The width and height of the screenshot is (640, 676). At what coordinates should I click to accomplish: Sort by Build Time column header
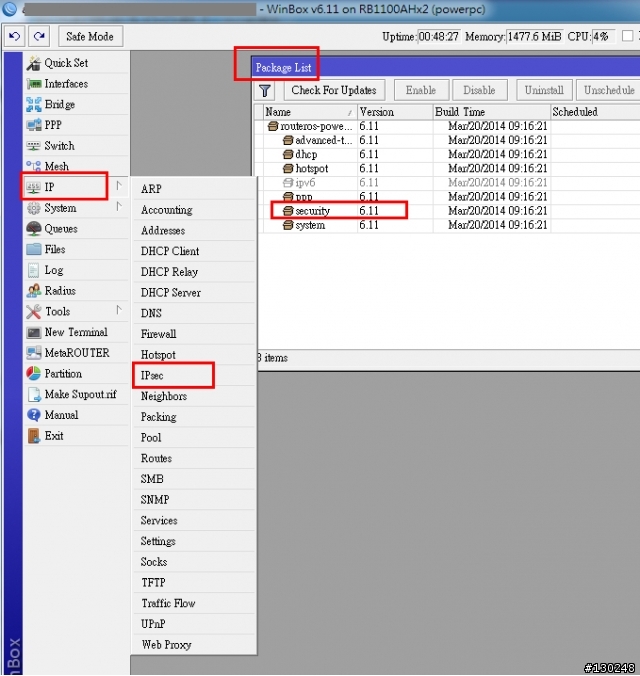(x=492, y=112)
